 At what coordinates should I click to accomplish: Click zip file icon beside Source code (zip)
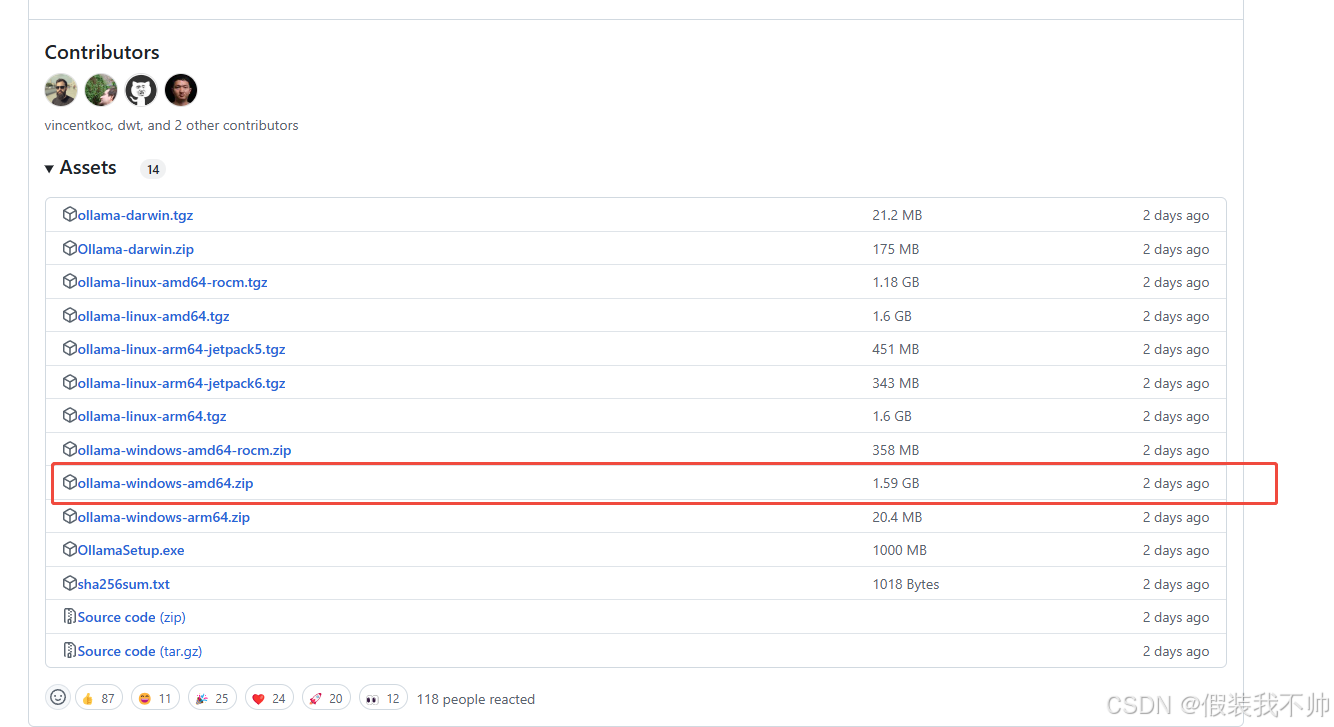70,616
